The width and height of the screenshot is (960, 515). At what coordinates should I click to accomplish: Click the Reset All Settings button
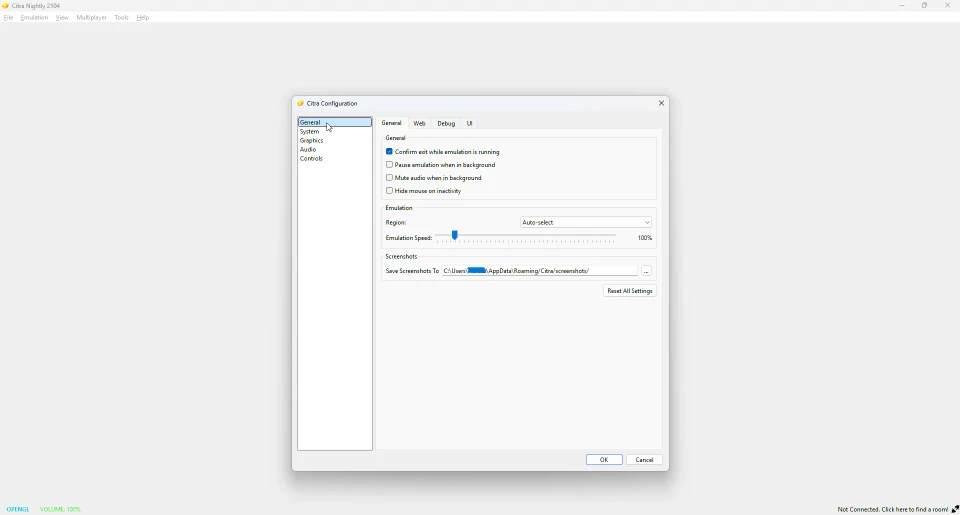(629, 291)
